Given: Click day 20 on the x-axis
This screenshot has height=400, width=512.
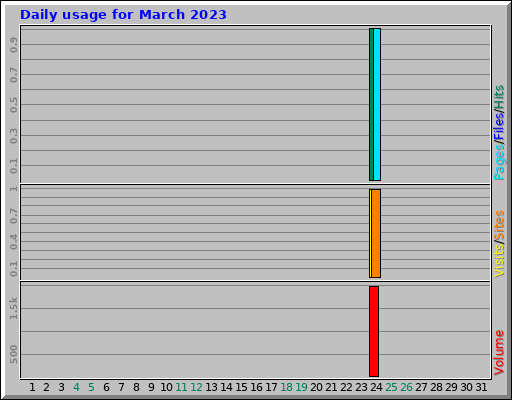Looking at the screenshot, I should pos(316,387).
